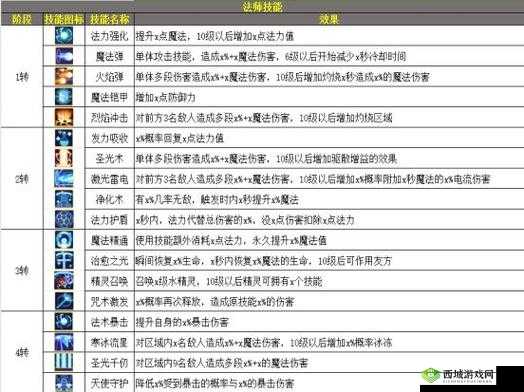Click effect text '提升自身的x%暴击伤害'
Screen dimensions: 524x392
click(x=182, y=322)
